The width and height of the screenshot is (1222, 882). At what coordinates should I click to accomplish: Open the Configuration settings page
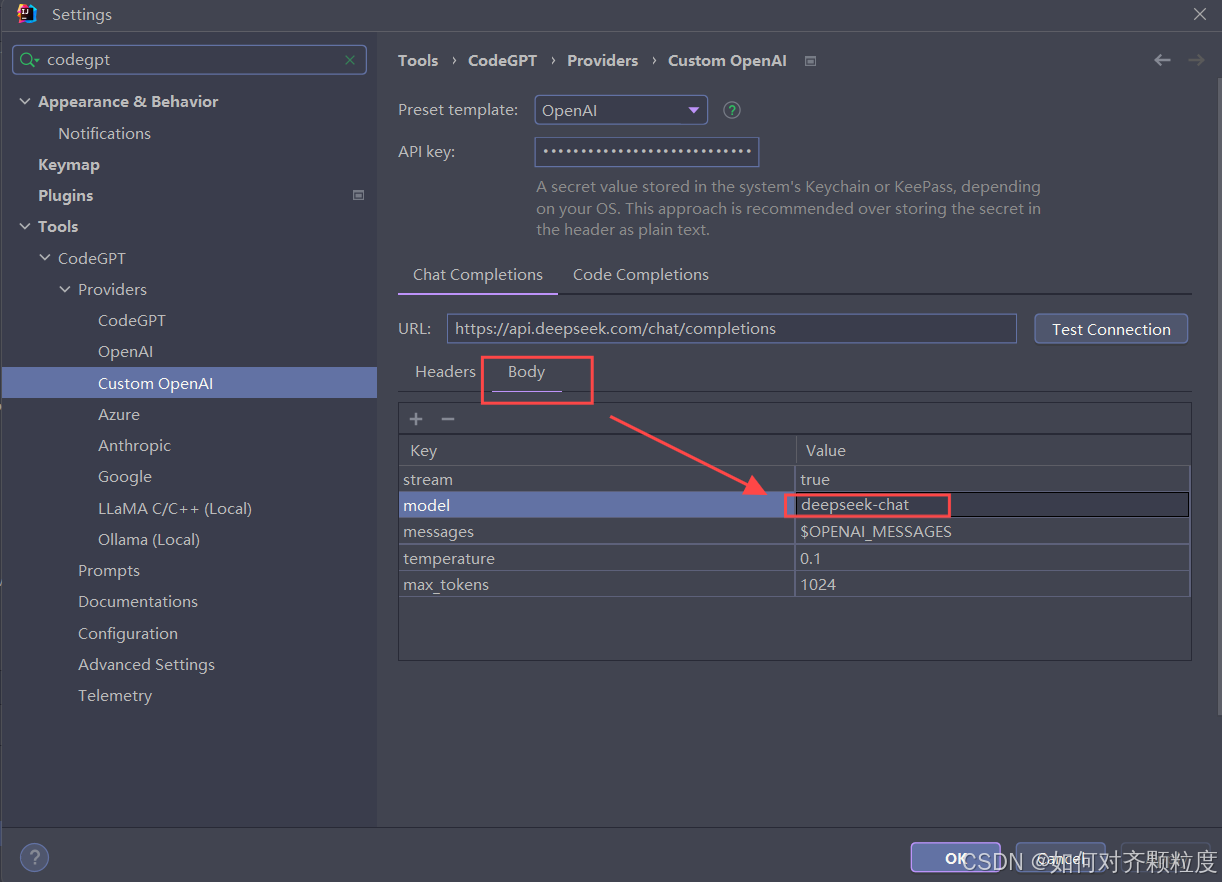coord(128,633)
